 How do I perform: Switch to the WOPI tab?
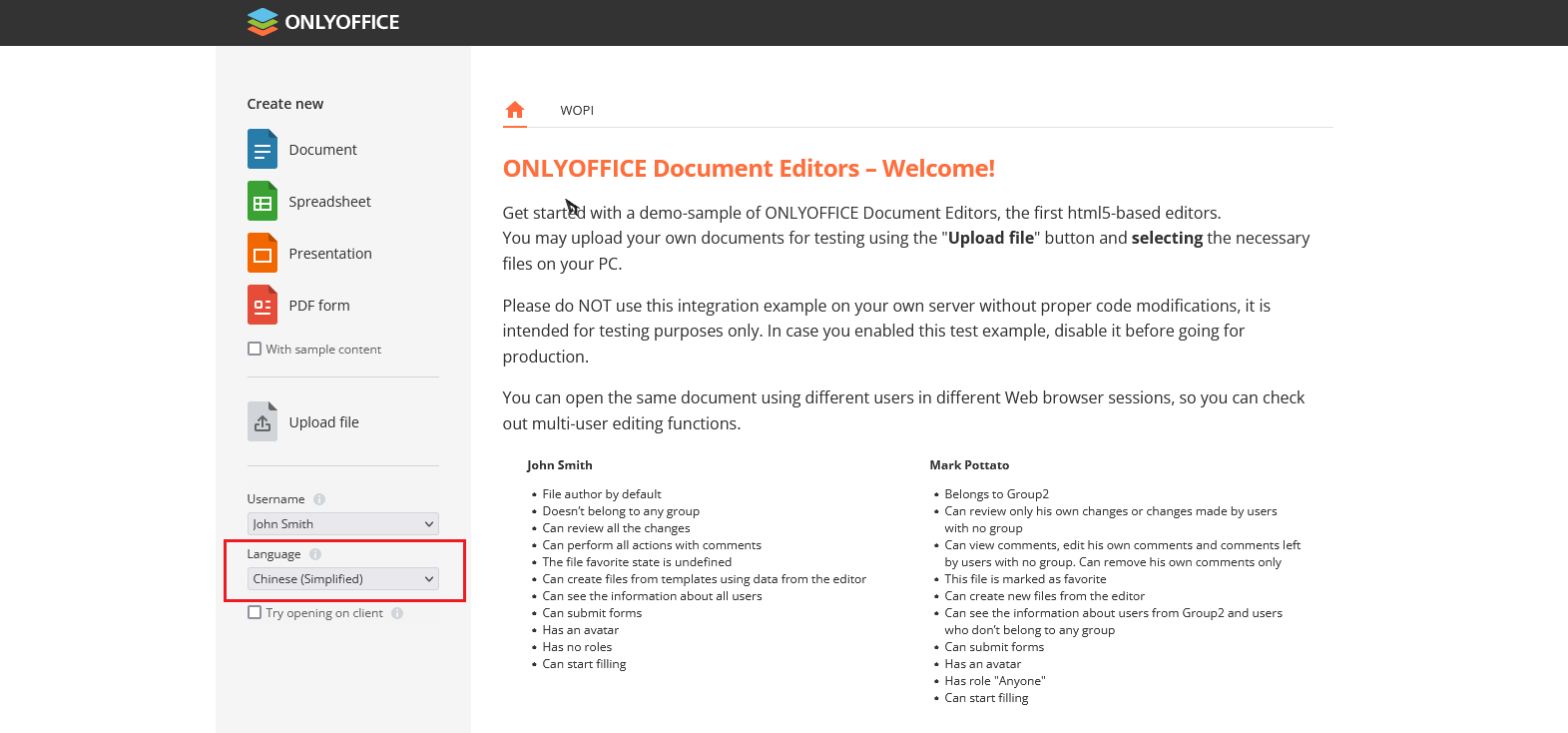coord(577,111)
